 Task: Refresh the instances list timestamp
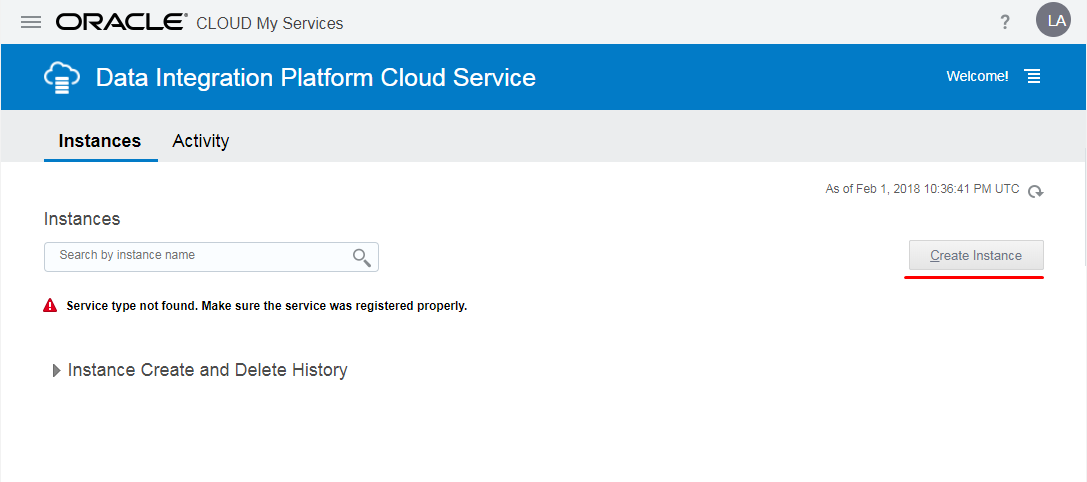click(x=1036, y=191)
